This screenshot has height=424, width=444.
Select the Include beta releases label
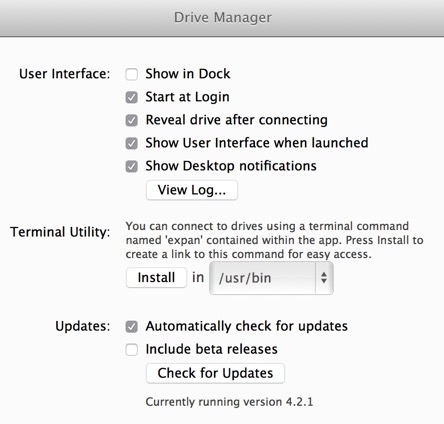tap(211, 349)
